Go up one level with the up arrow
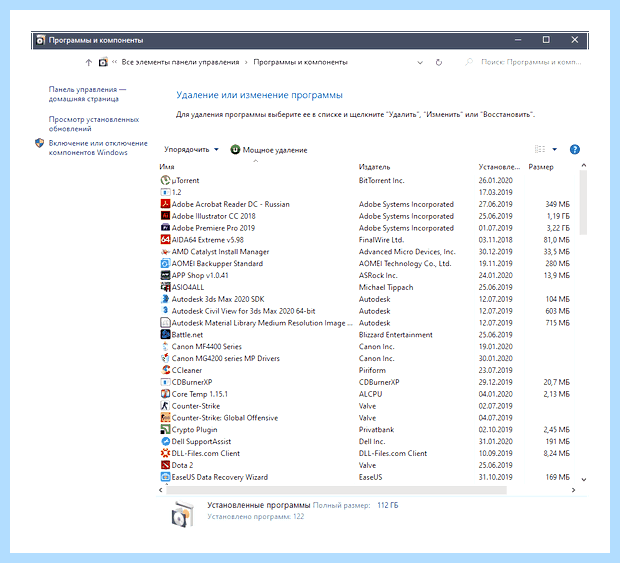The image size is (620, 563). point(89,62)
